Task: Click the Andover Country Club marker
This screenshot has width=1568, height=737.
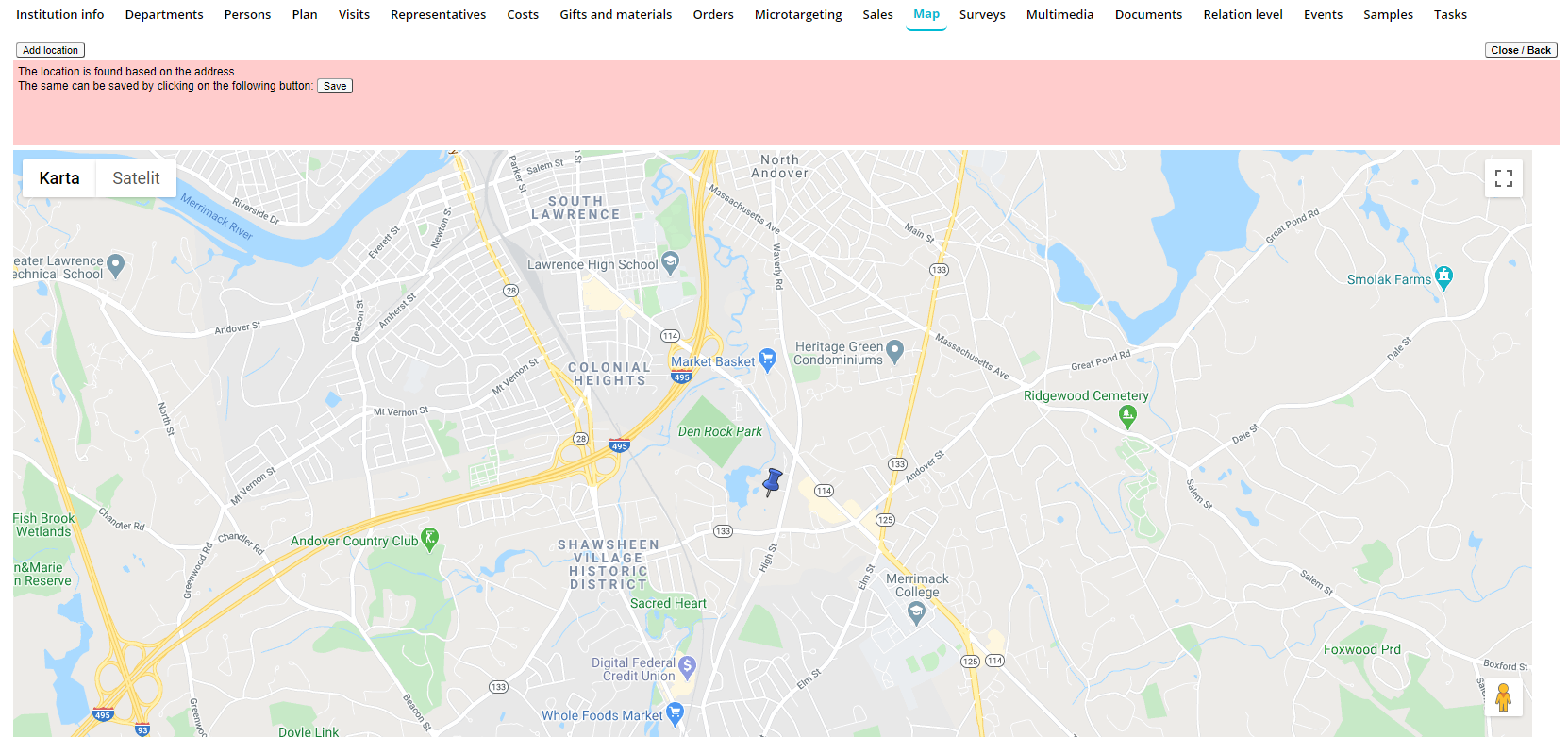Action: (429, 540)
